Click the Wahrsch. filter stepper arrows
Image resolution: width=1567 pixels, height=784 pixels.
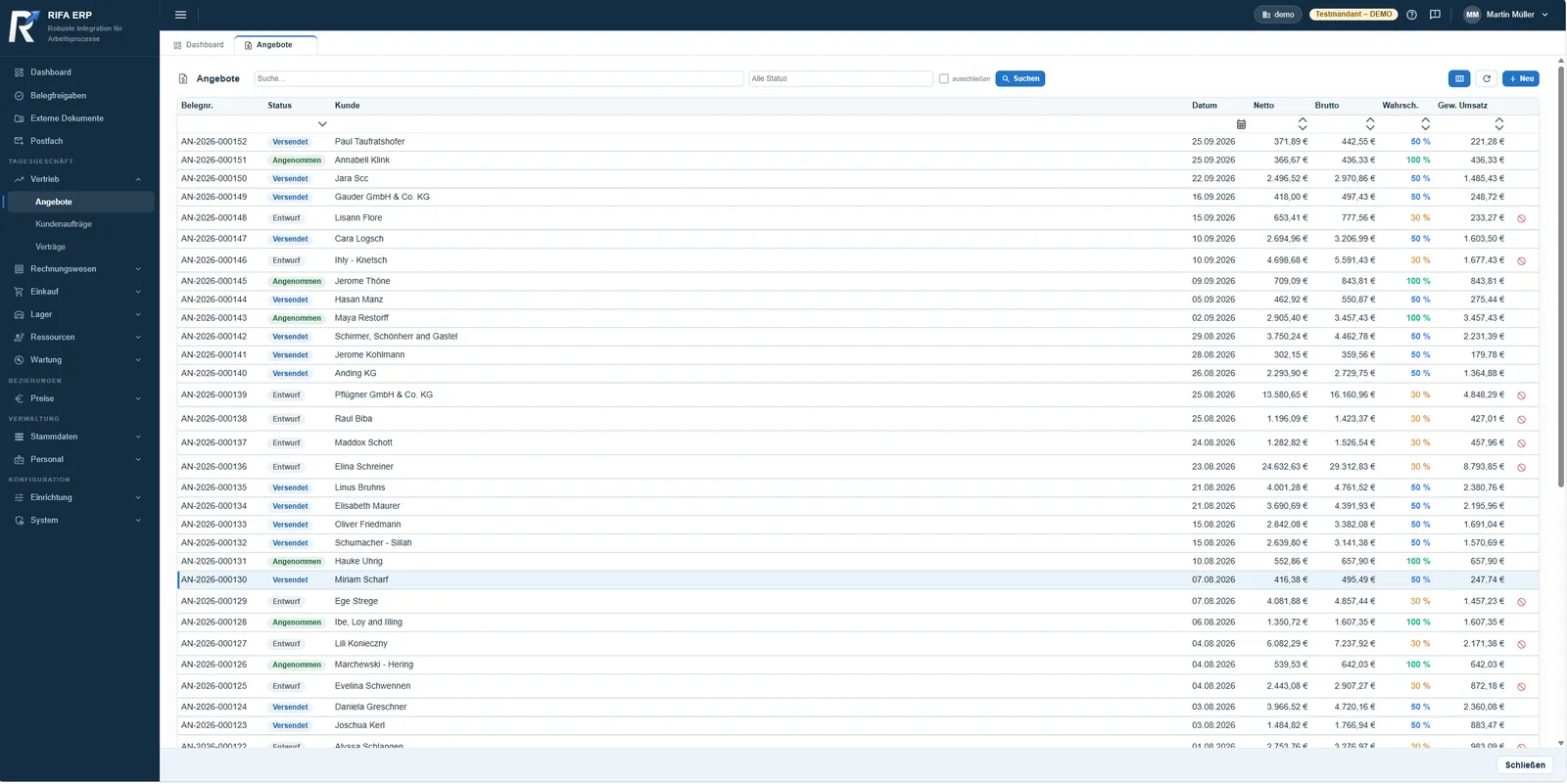point(1425,124)
